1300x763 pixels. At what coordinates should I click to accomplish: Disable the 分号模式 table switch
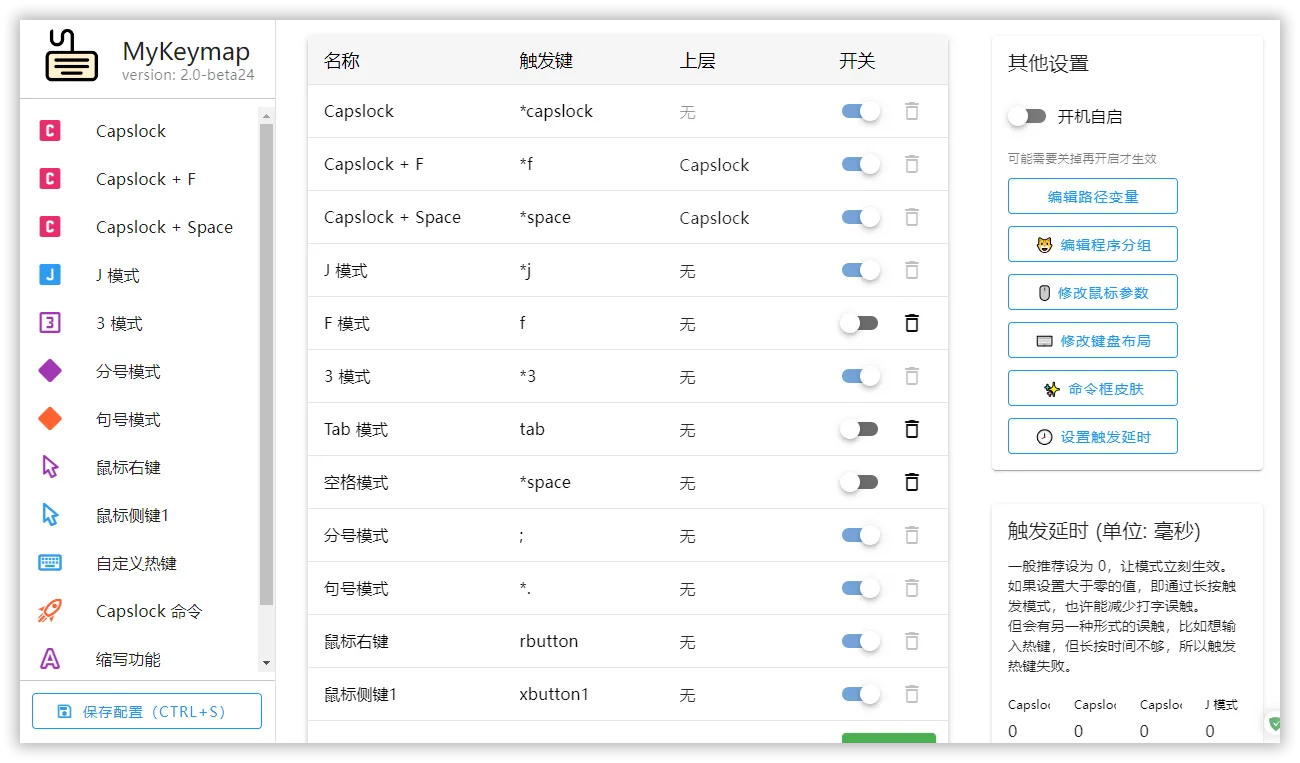[x=860, y=535]
